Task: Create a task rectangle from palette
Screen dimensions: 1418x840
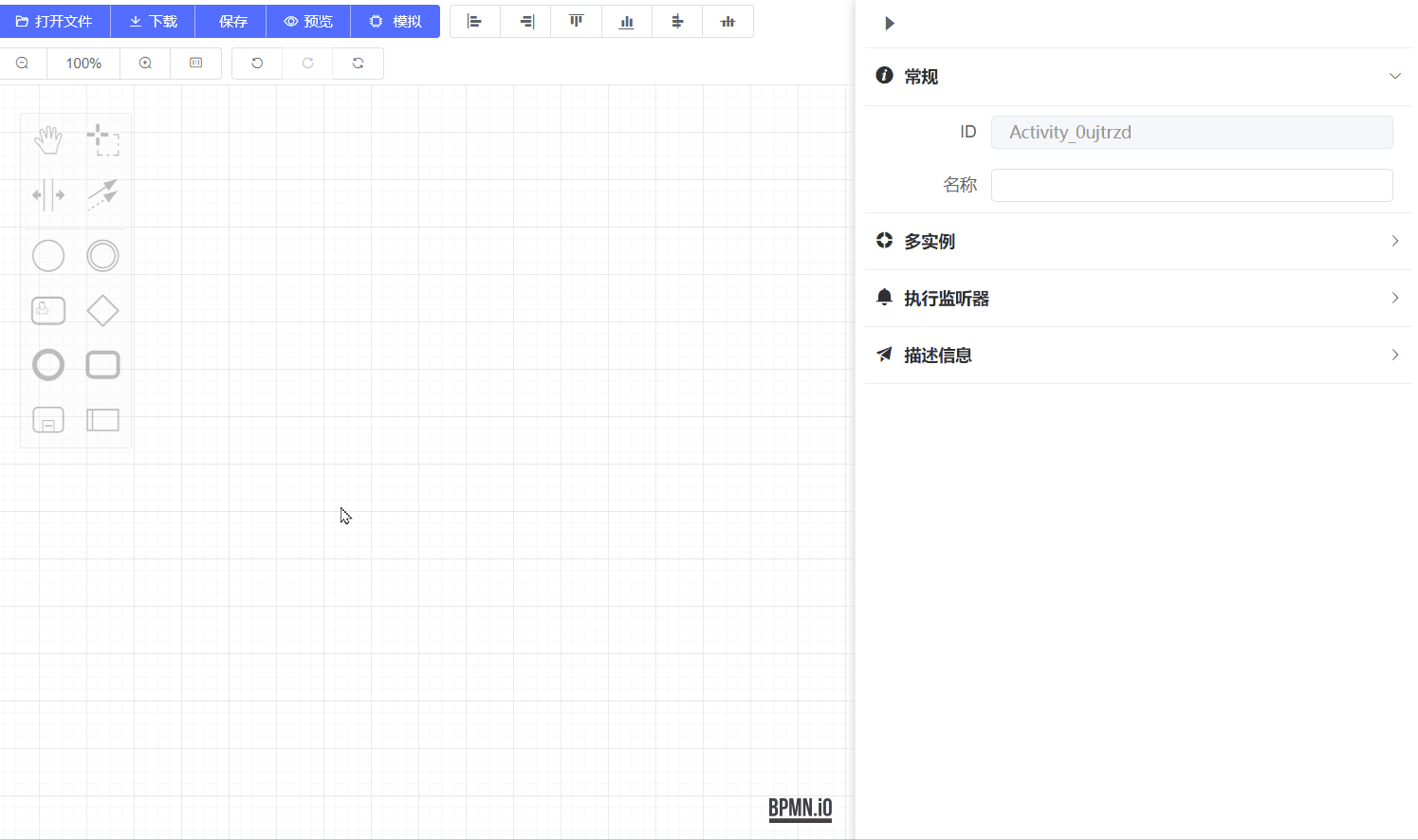Action: 102,365
